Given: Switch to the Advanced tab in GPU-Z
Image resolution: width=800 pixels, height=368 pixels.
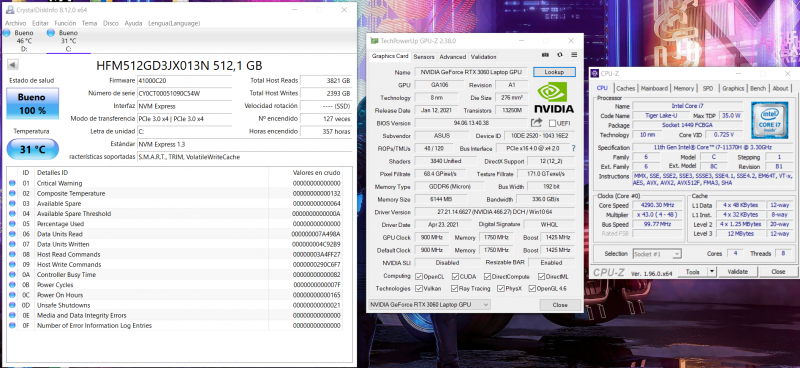Looking at the screenshot, I should [x=453, y=57].
